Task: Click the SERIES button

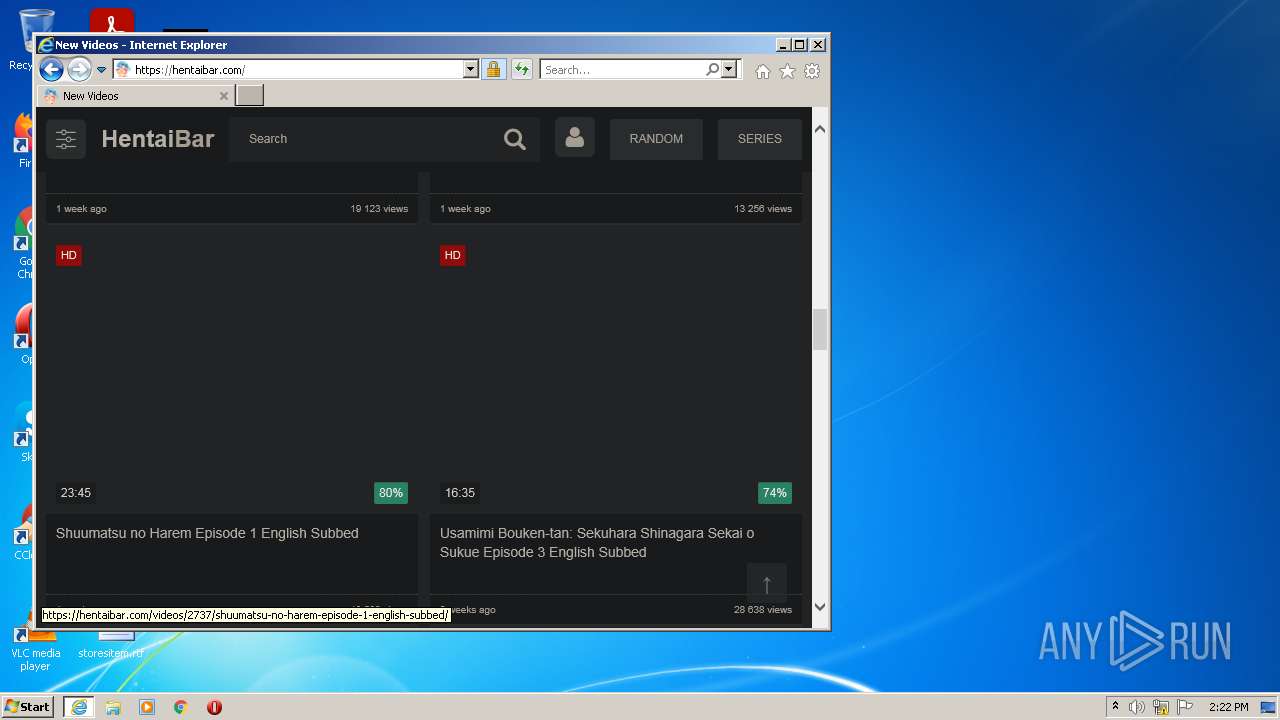Action: point(760,139)
